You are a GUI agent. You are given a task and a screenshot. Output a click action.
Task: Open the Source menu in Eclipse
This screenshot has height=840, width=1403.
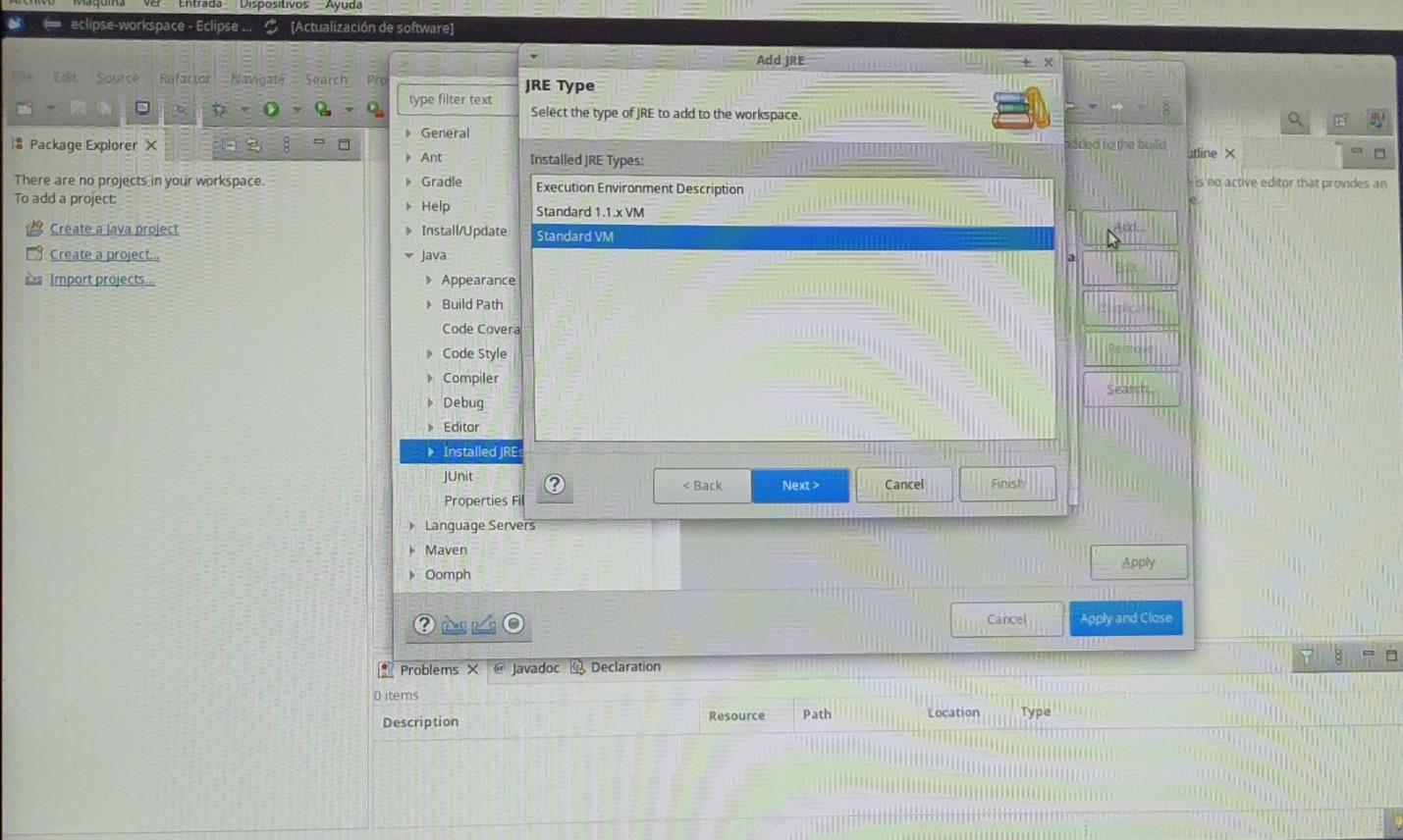[x=118, y=78]
